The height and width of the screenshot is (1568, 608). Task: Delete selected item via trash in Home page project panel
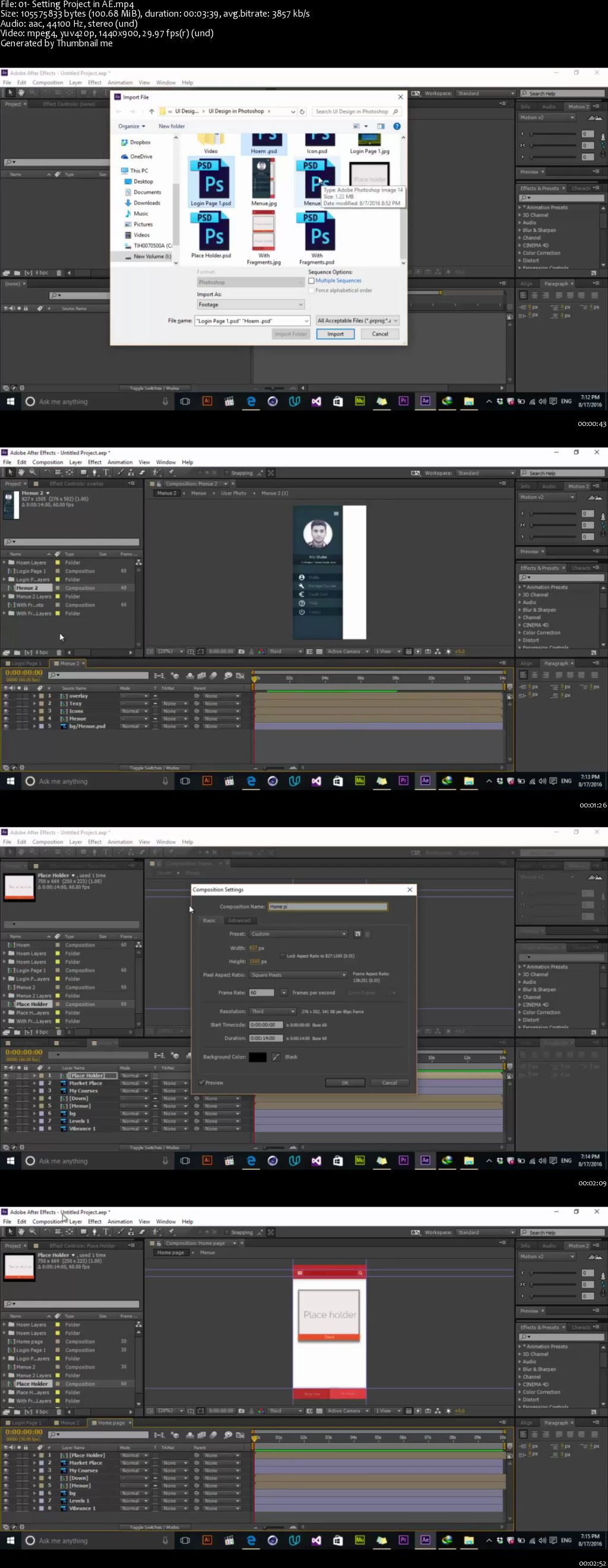59,1411
